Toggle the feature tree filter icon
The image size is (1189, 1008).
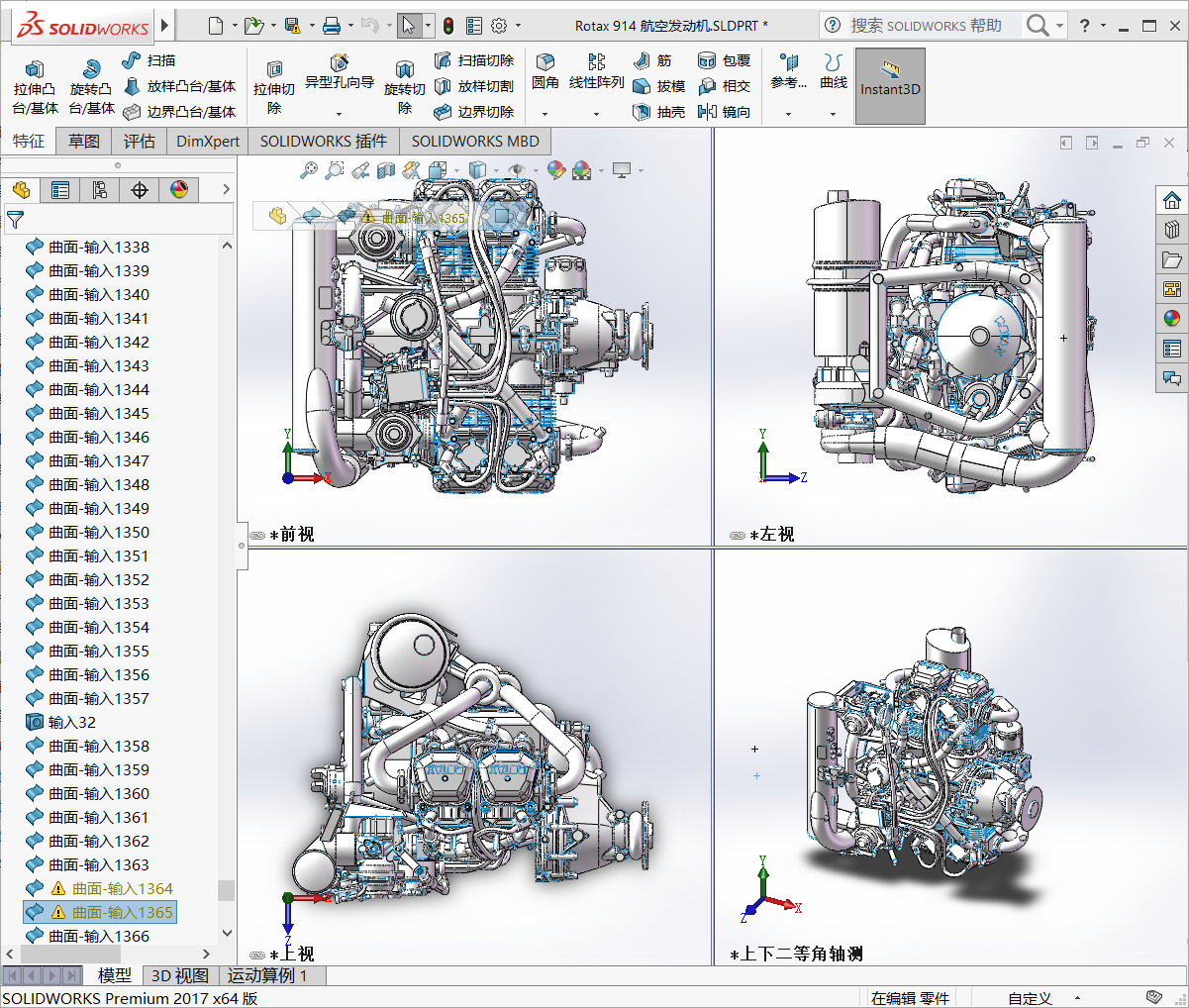(x=16, y=220)
